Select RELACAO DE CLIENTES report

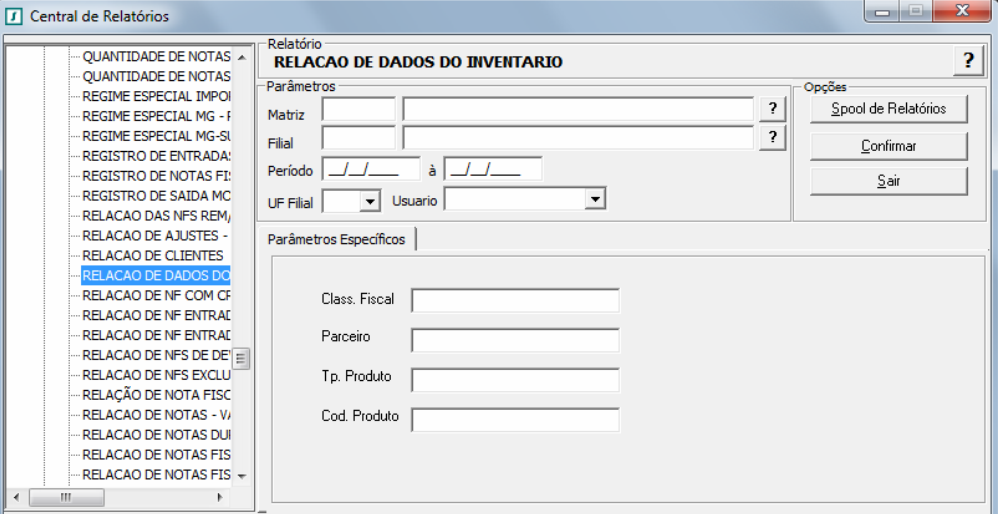pos(153,256)
